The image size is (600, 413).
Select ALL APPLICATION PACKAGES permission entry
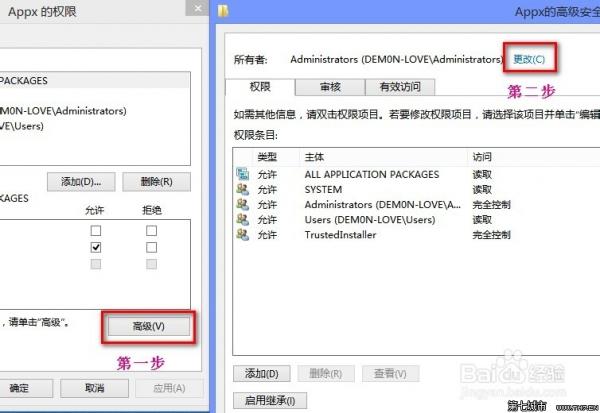417,174
